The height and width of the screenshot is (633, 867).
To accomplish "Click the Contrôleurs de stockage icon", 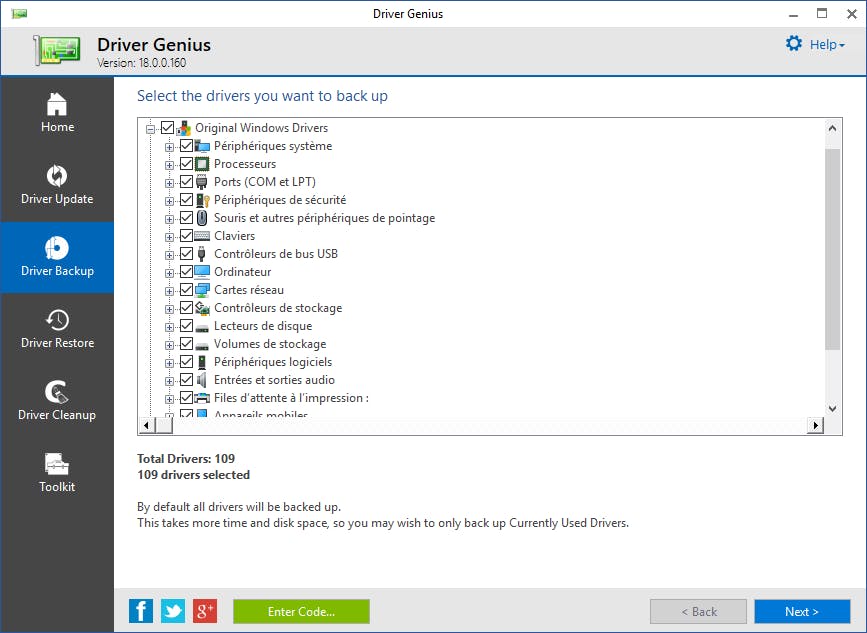I will click(x=202, y=308).
